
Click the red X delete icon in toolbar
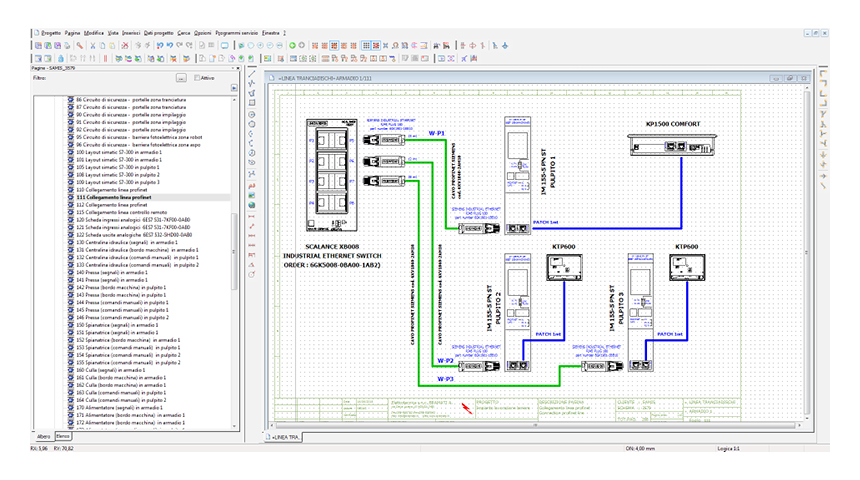coord(125,46)
